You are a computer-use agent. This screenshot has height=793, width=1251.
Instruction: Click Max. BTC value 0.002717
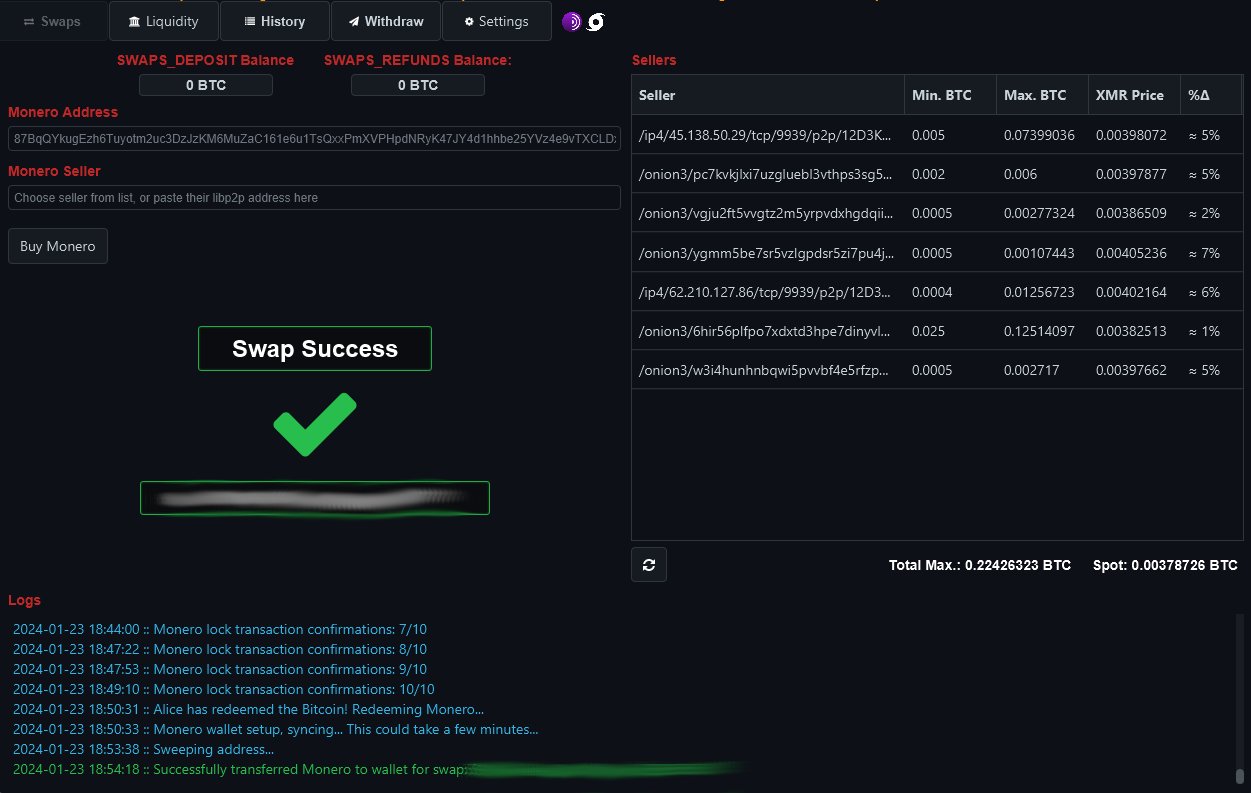[x=1031, y=370]
